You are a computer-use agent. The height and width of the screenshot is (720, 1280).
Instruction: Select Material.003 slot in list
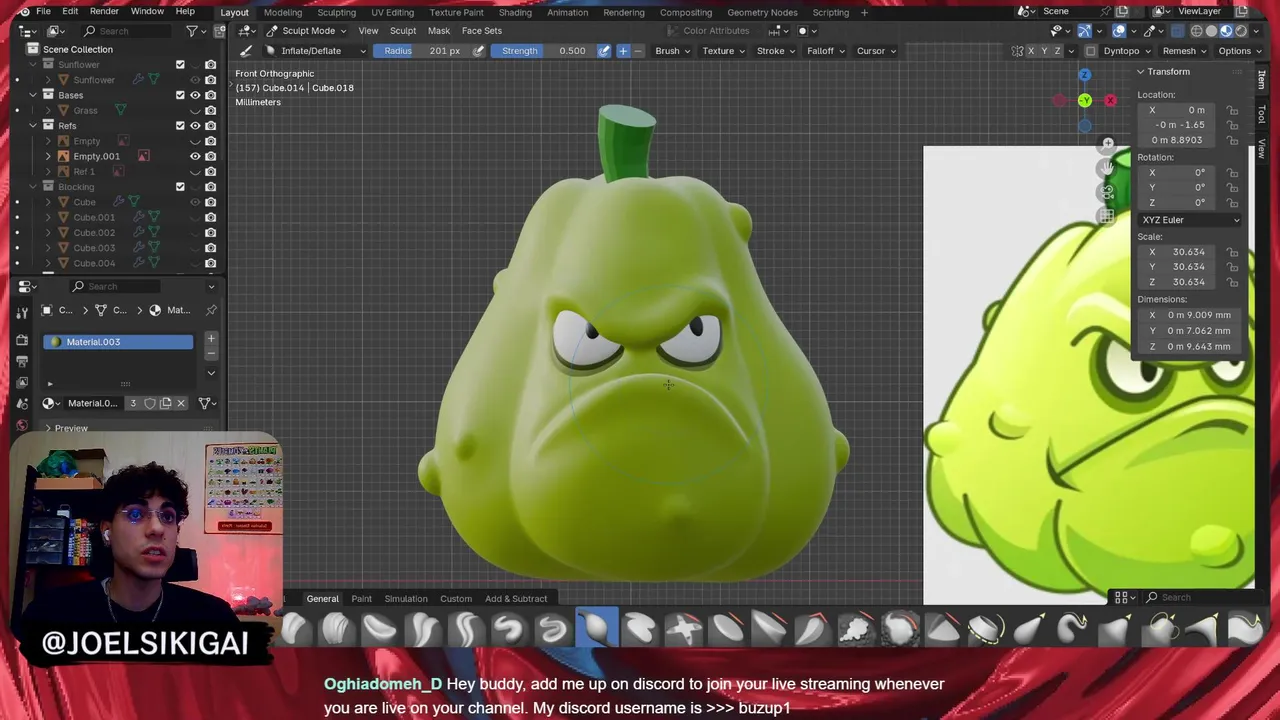[119, 342]
